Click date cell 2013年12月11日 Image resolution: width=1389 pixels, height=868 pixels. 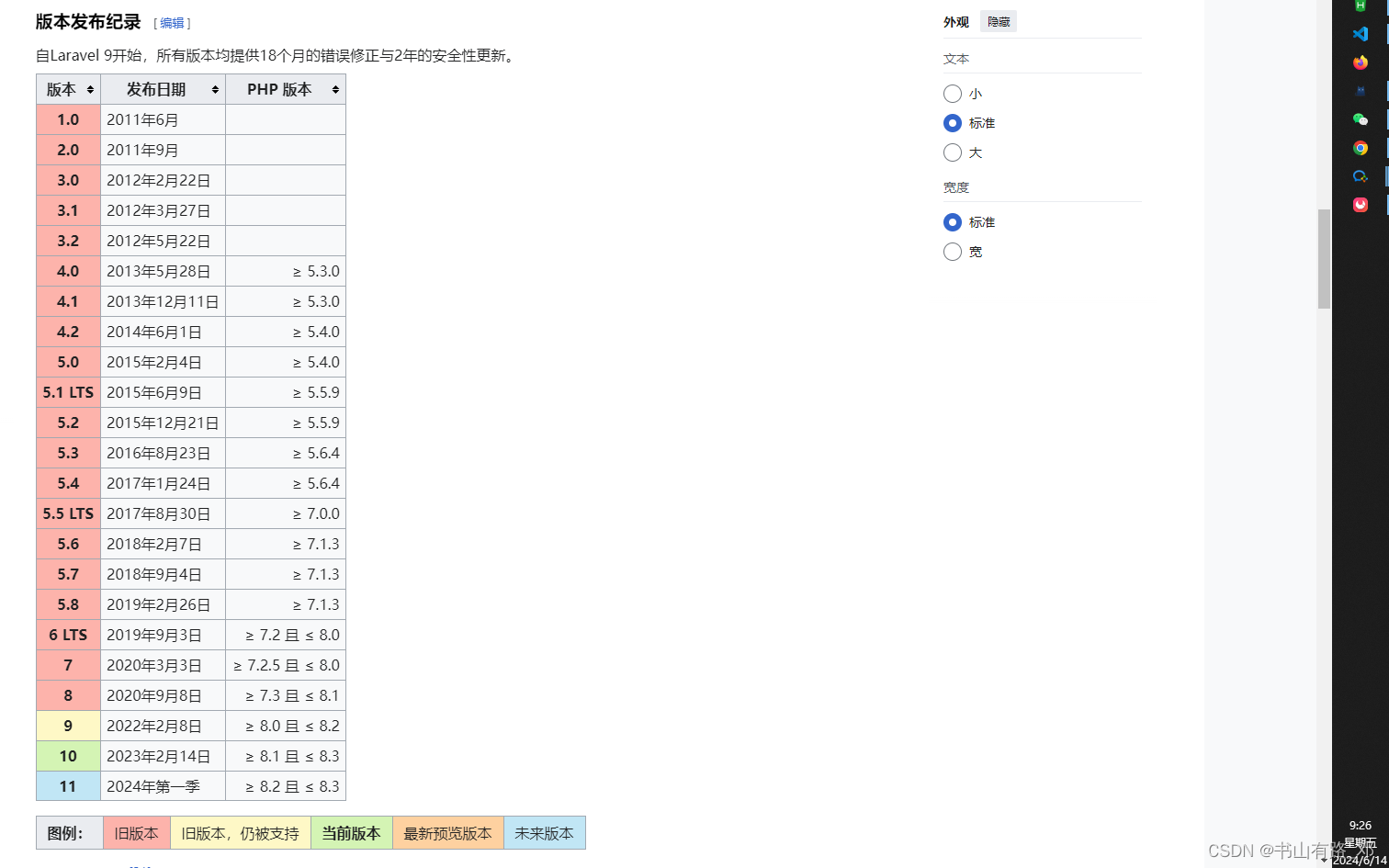tap(164, 301)
